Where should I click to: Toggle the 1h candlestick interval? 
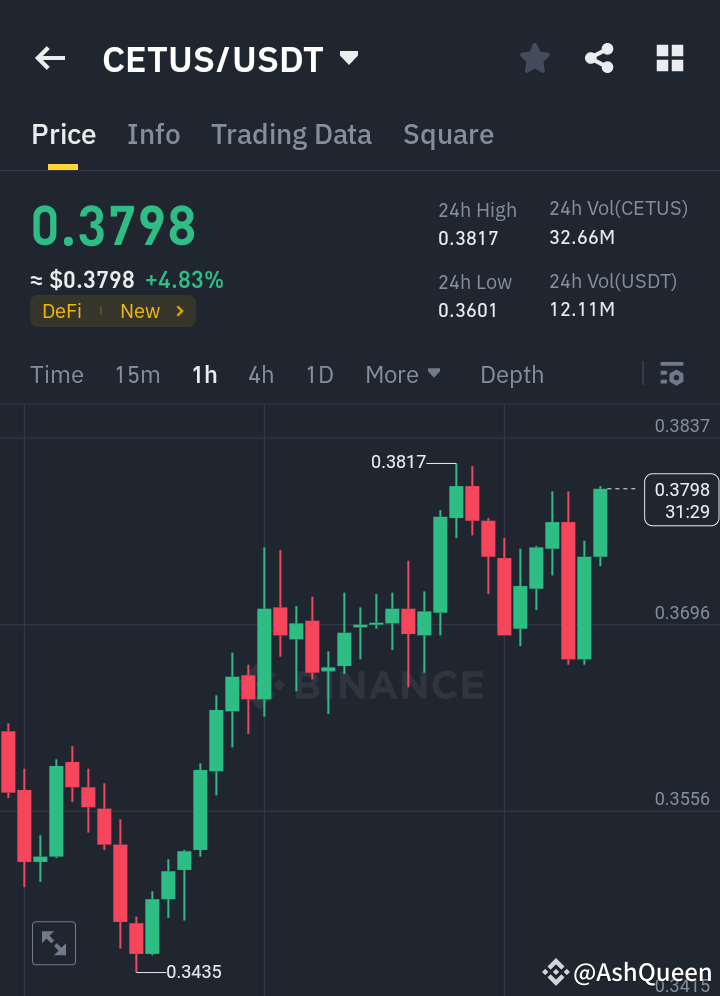pyautogui.click(x=203, y=374)
